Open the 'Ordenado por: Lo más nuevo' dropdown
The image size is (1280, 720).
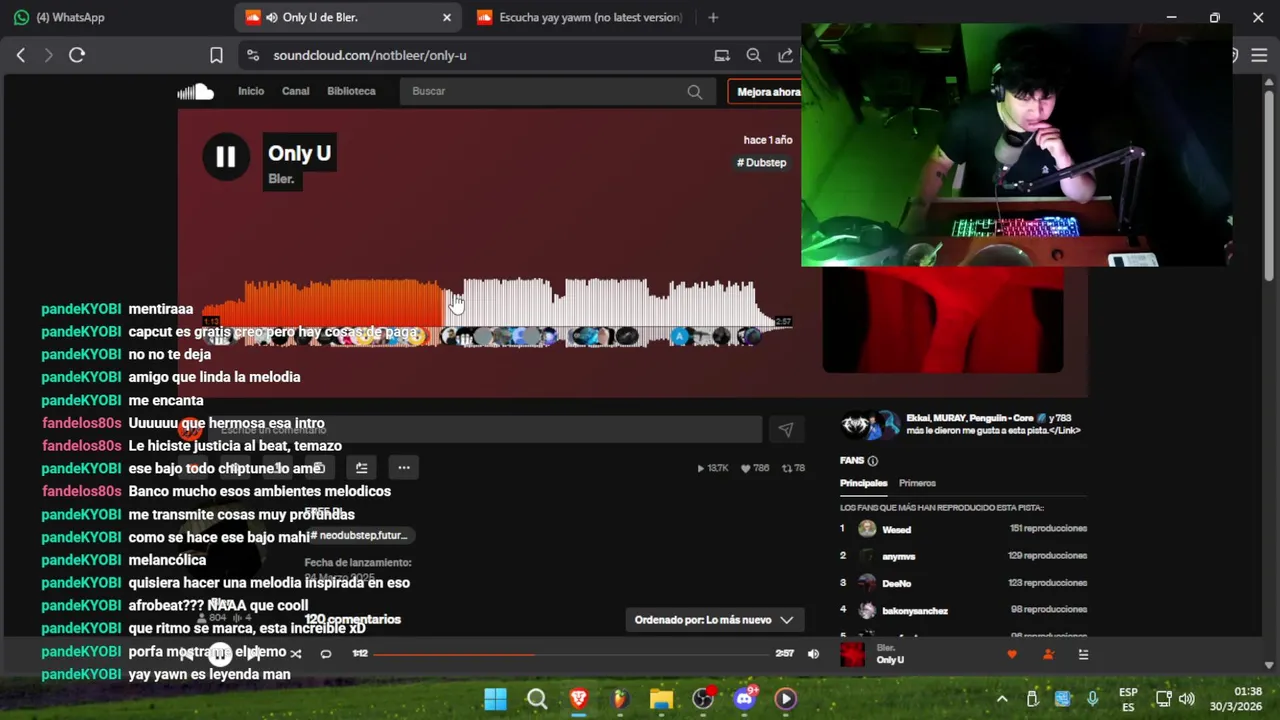[714, 620]
